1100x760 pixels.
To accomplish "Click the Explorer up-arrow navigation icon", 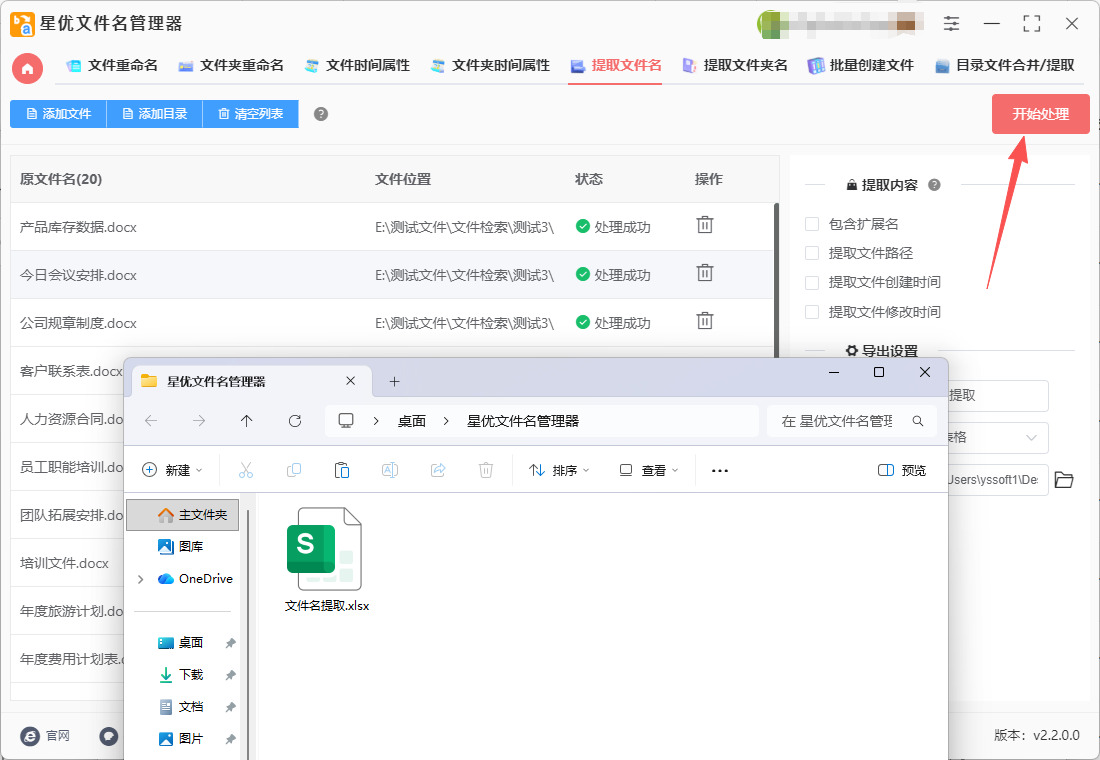I will coord(247,421).
